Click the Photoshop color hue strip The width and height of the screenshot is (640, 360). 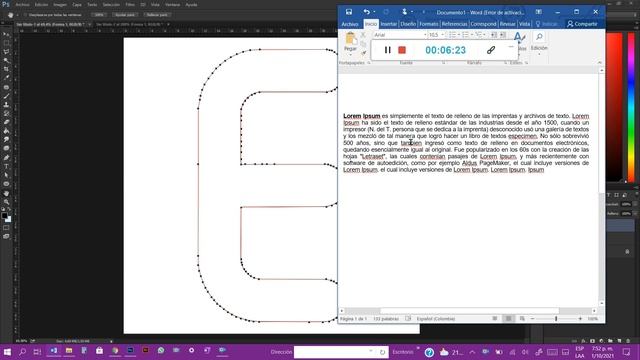(631, 107)
